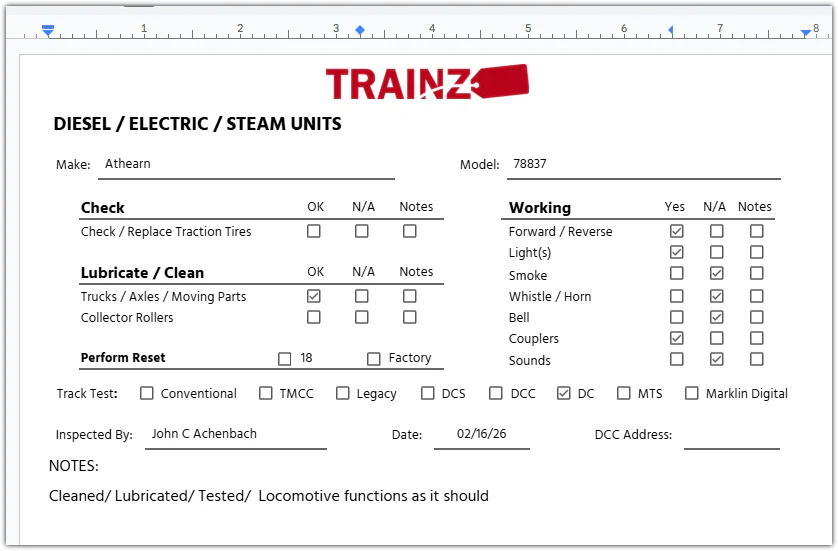Screen dimensions: 838x551
Task: Tick the Marklin Digital checkbox
Action: (x=692, y=393)
